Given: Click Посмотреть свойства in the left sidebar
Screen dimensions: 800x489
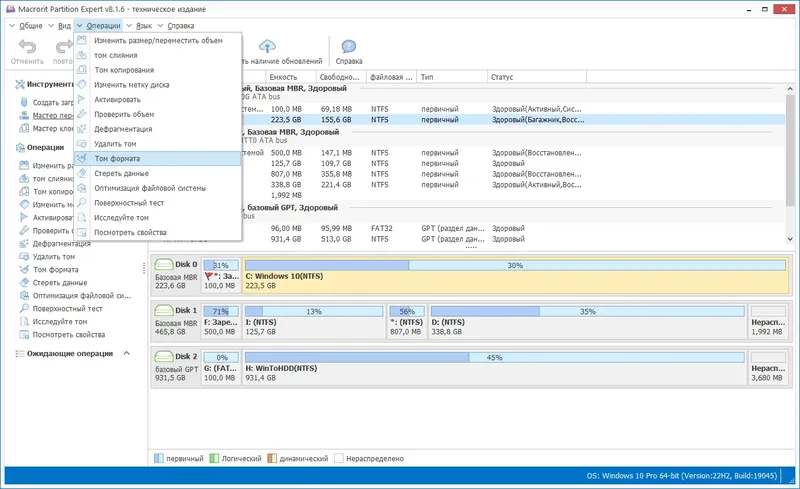Looking at the screenshot, I should pyautogui.click(x=69, y=335).
